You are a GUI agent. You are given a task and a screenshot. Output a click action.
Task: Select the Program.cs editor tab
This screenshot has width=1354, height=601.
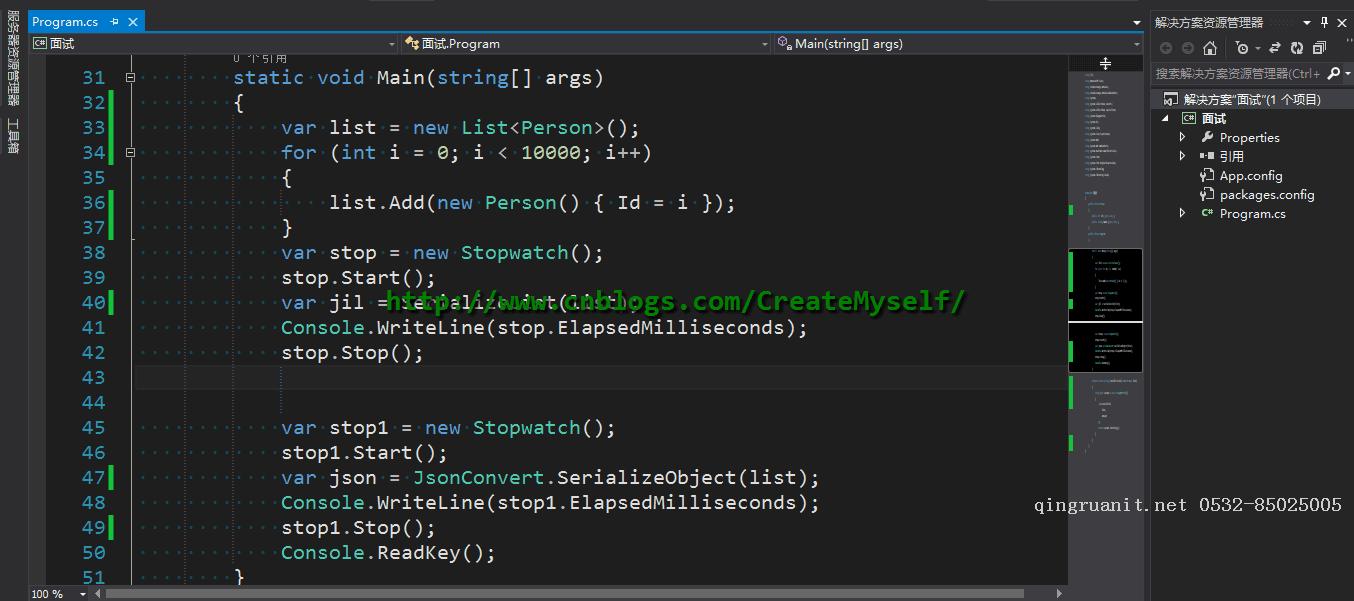click(65, 21)
